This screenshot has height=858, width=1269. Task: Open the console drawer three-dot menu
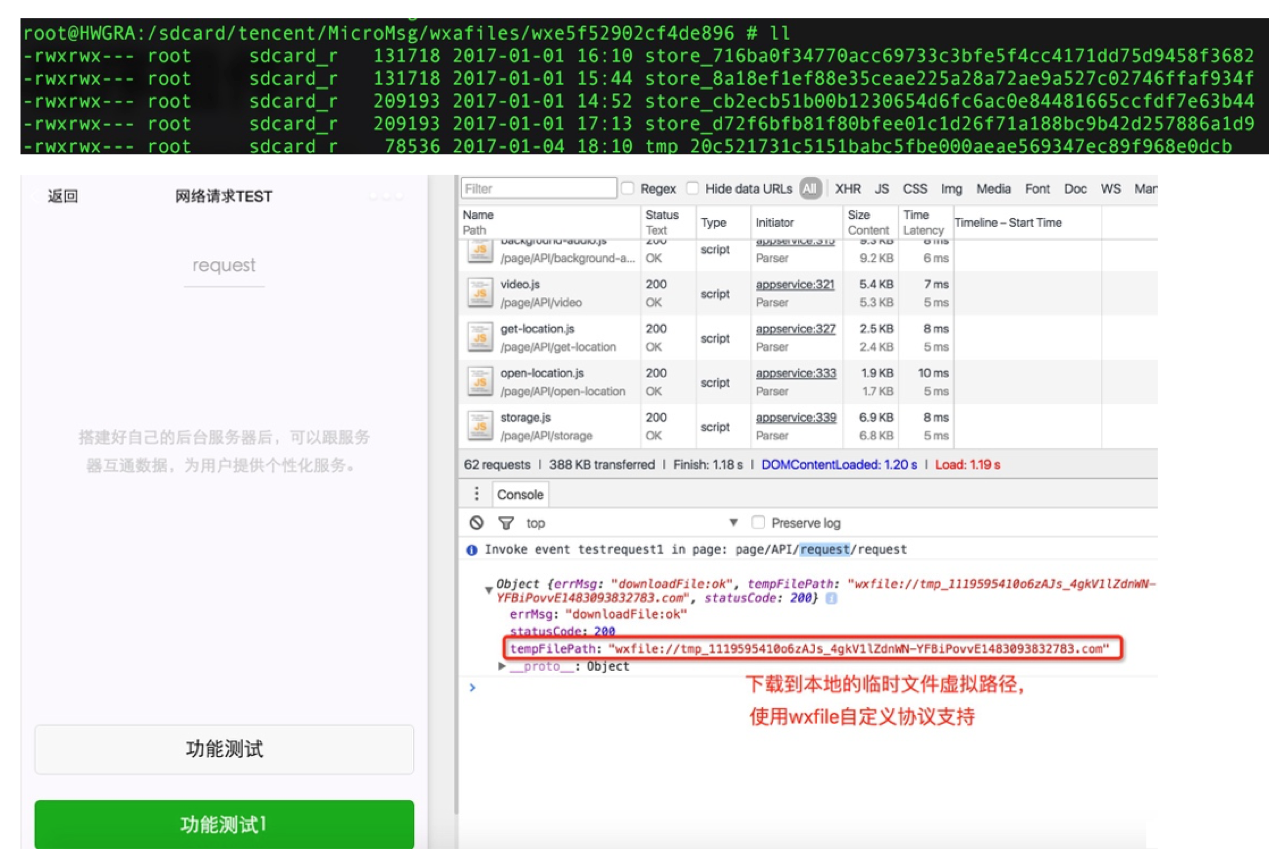pos(477,494)
